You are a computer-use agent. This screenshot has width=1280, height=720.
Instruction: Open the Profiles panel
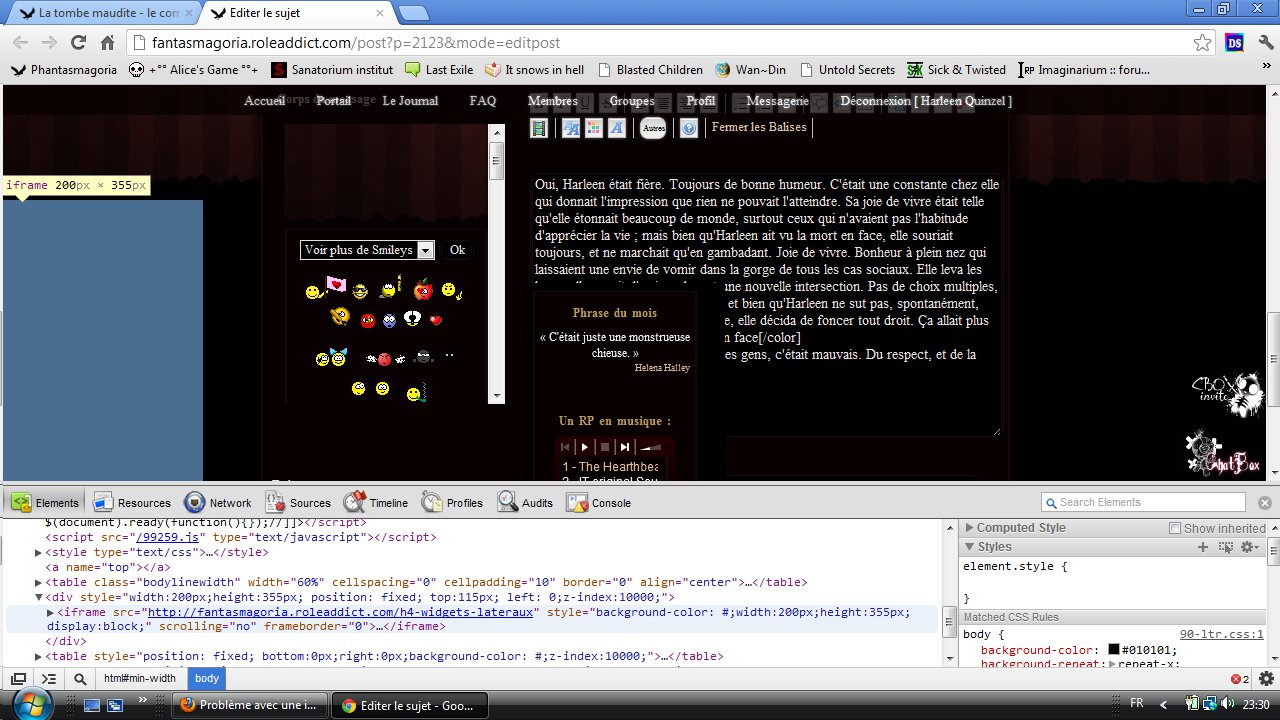453,503
